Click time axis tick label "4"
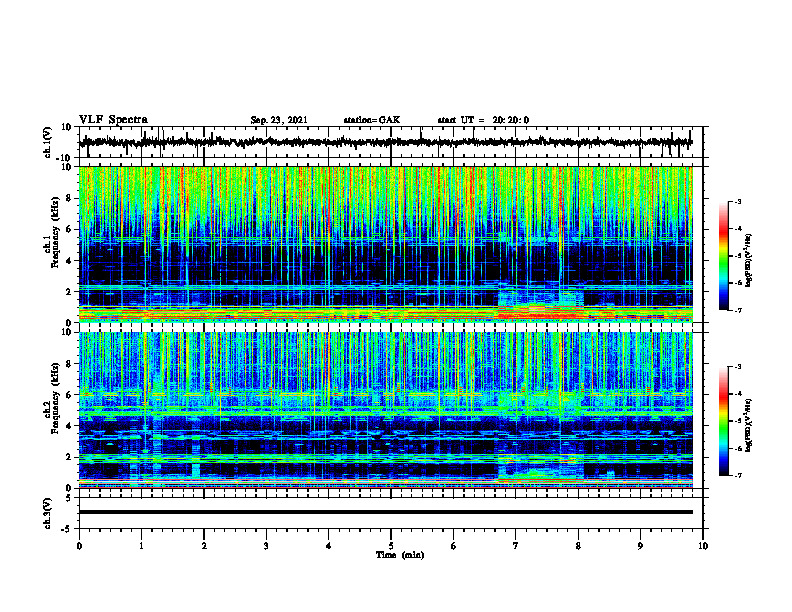 click(x=329, y=546)
